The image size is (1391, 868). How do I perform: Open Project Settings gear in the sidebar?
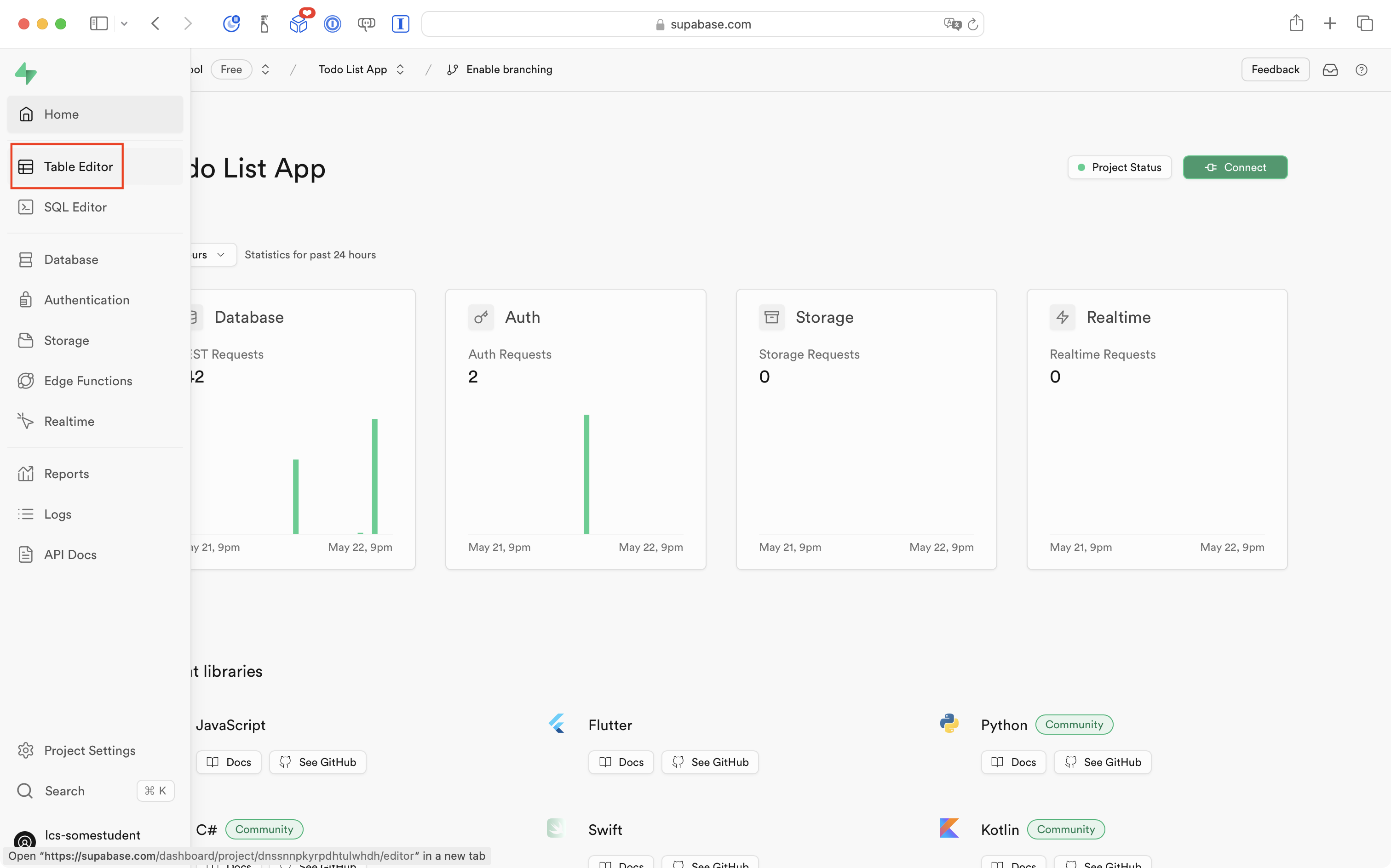[x=89, y=750]
